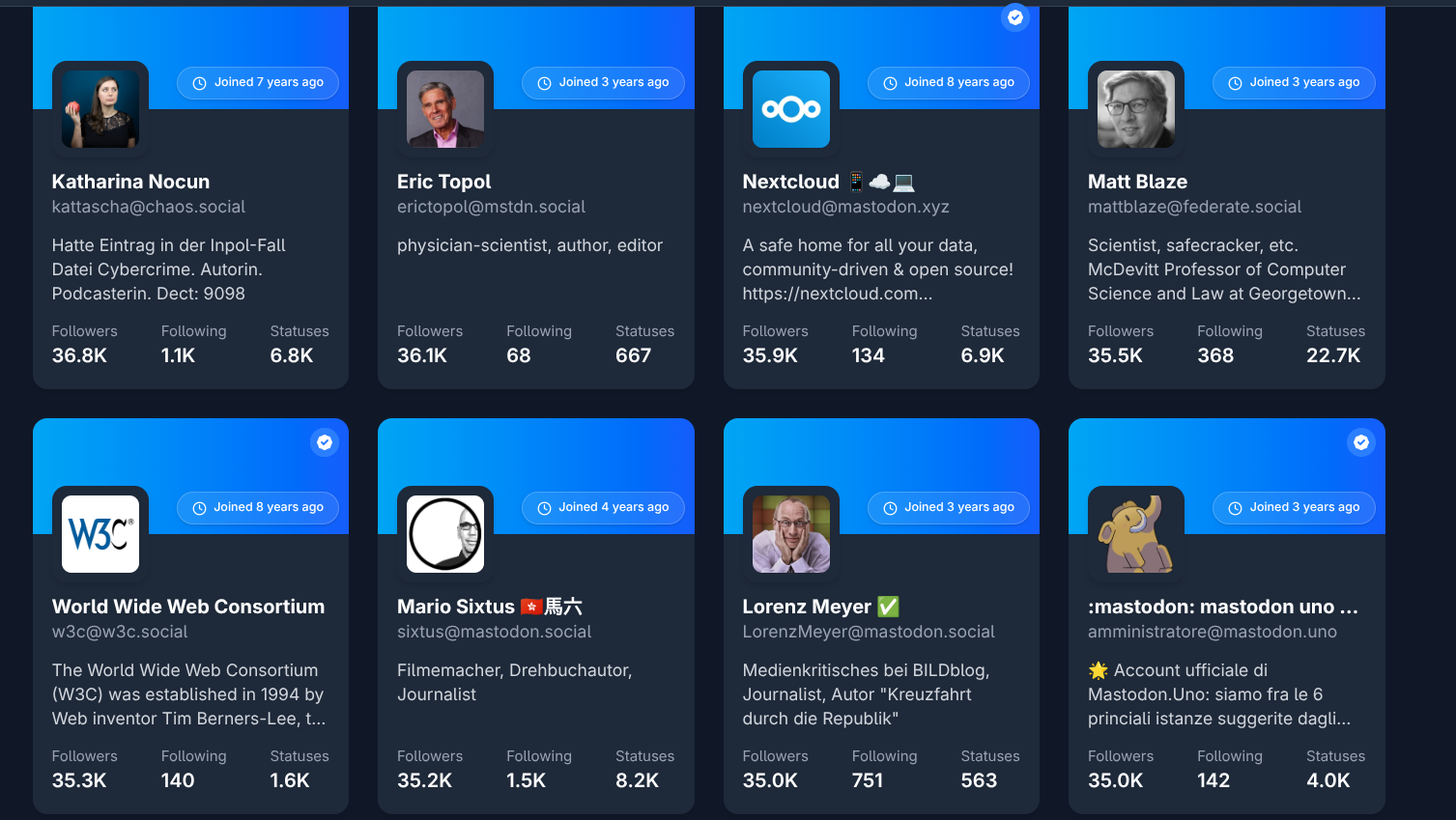Open Mario Sixtus's circular avatar
The width and height of the screenshot is (1456, 820).
point(445,534)
